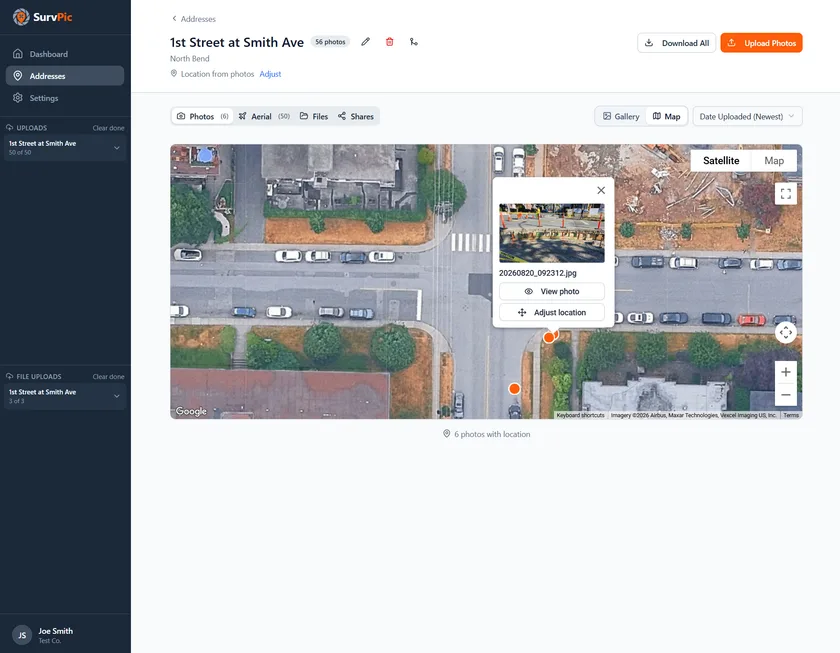Image resolution: width=840 pixels, height=653 pixels.
Task: Open Addresses in the sidebar
Action: coord(65,76)
